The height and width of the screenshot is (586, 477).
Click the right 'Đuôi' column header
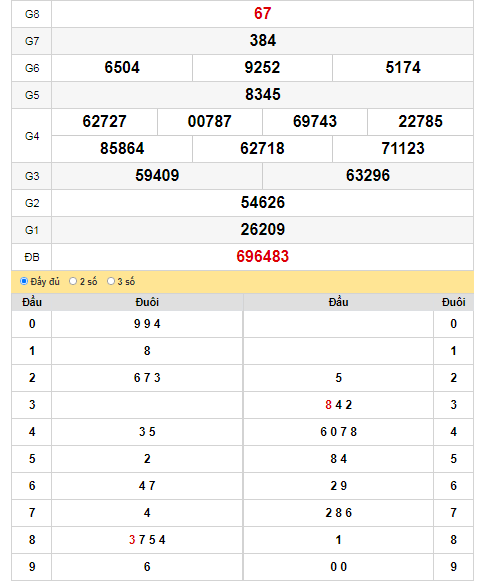[x=453, y=302]
